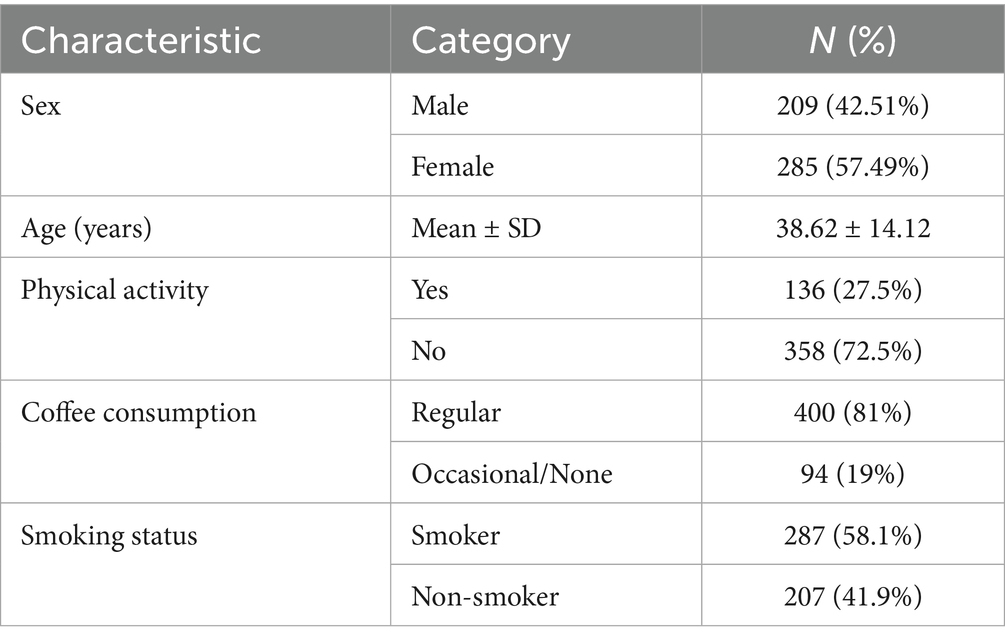Click the N (%) column header
Screen dimensions: 1005x644
tap(852, 41)
